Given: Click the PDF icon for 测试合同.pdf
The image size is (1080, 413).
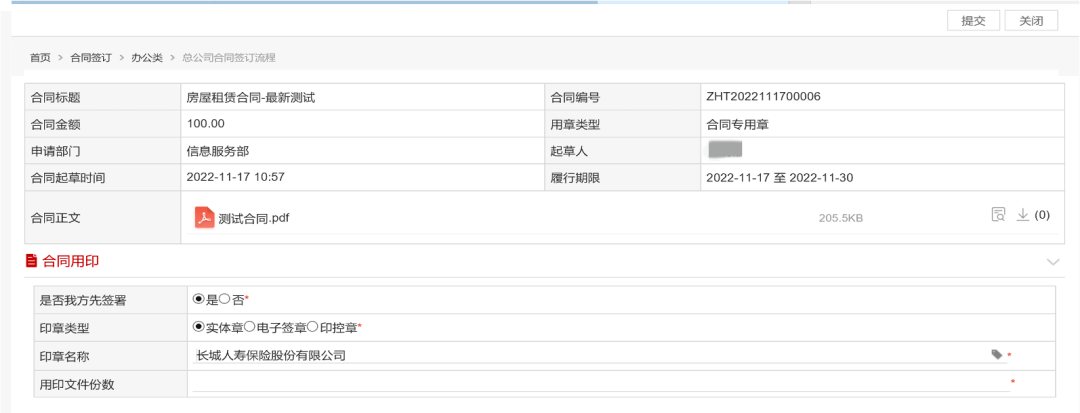Looking at the screenshot, I should click(x=204, y=216).
